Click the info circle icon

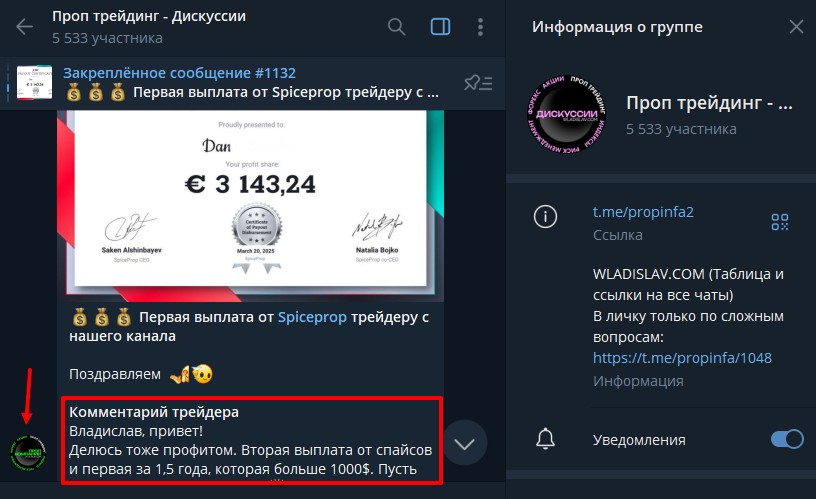pyautogui.click(x=545, y=216)
